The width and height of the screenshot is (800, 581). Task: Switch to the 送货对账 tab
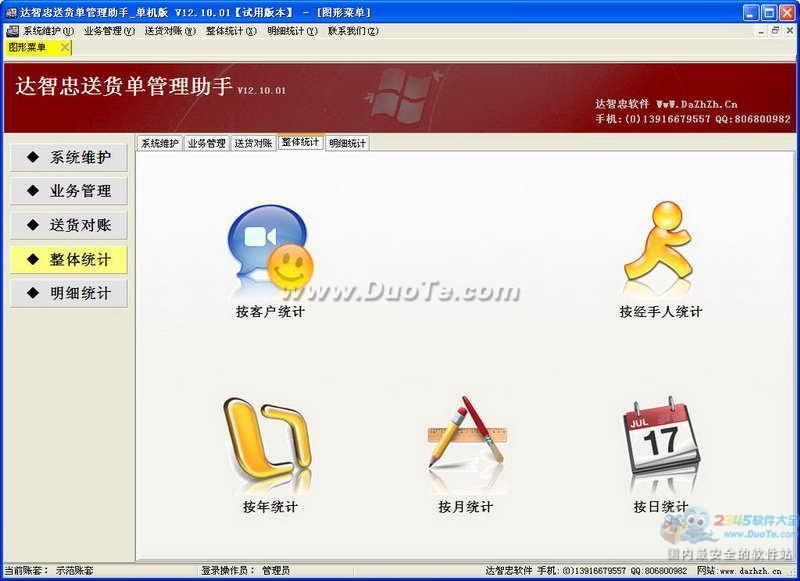[253, 144]
